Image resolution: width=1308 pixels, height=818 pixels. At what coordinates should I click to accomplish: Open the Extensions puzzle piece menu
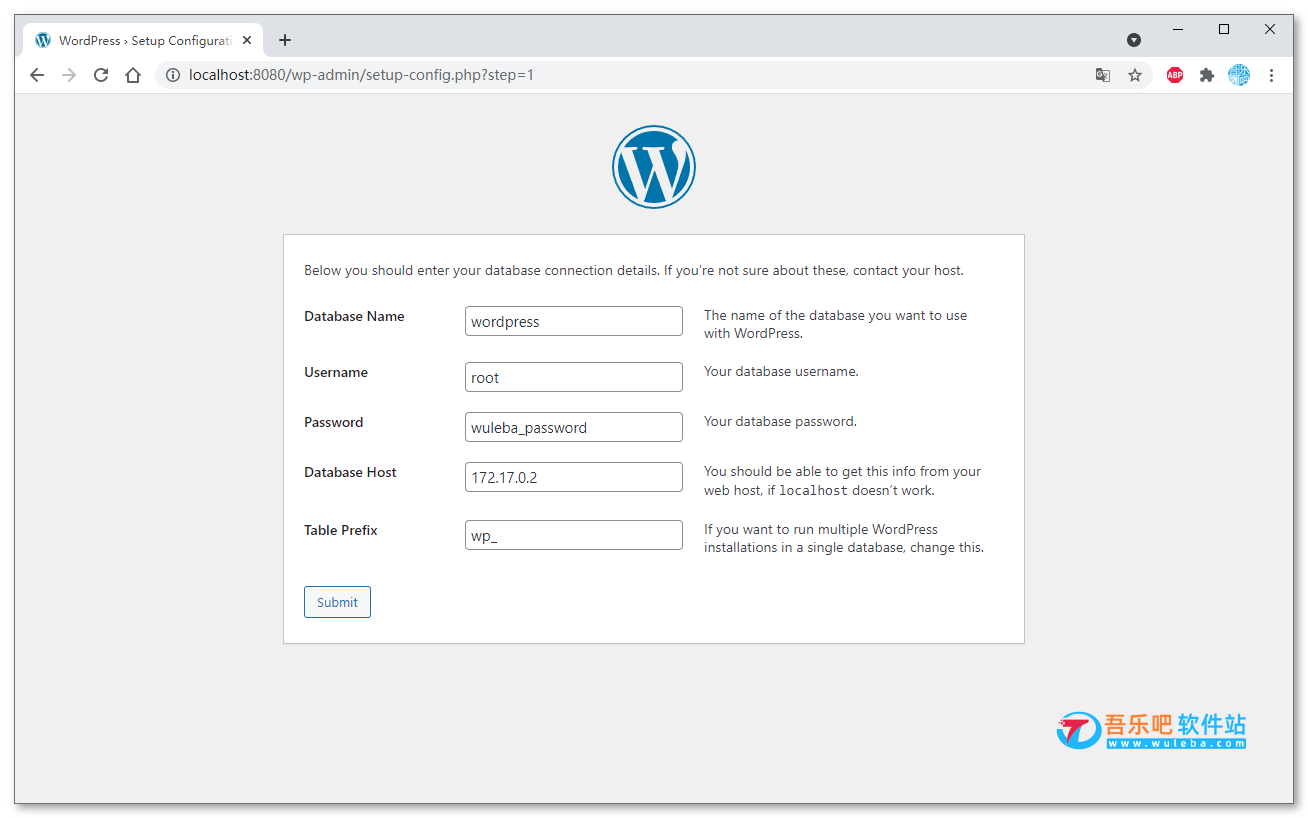point(1207,75)
